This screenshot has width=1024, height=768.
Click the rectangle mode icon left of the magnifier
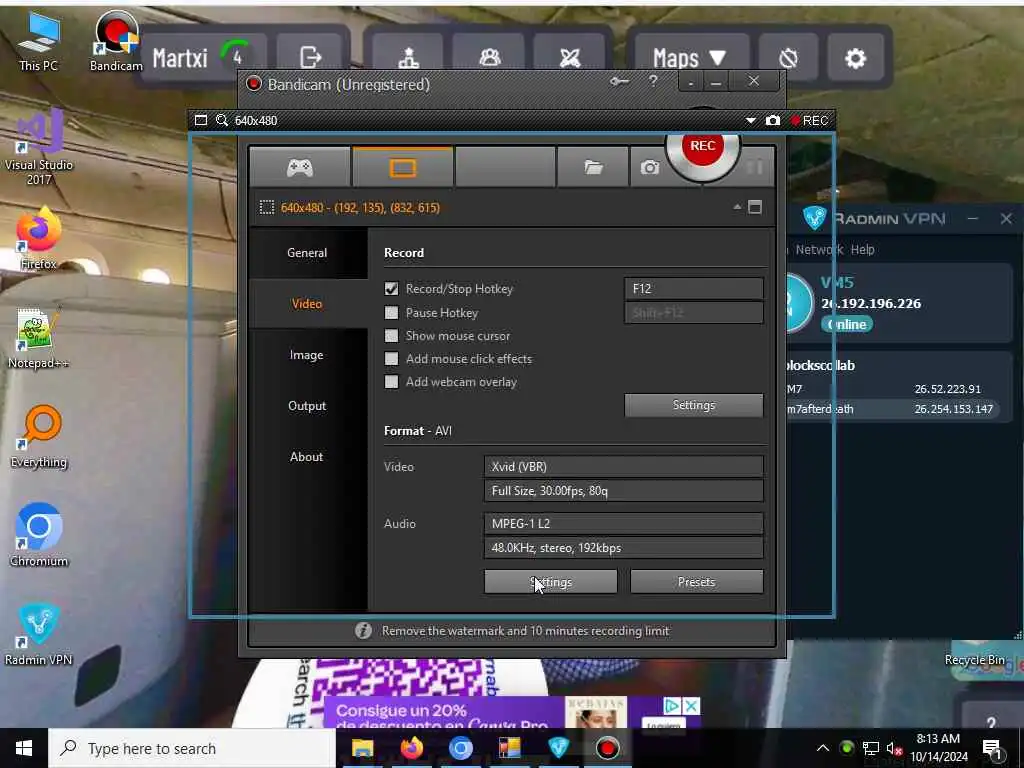(201, 120)
